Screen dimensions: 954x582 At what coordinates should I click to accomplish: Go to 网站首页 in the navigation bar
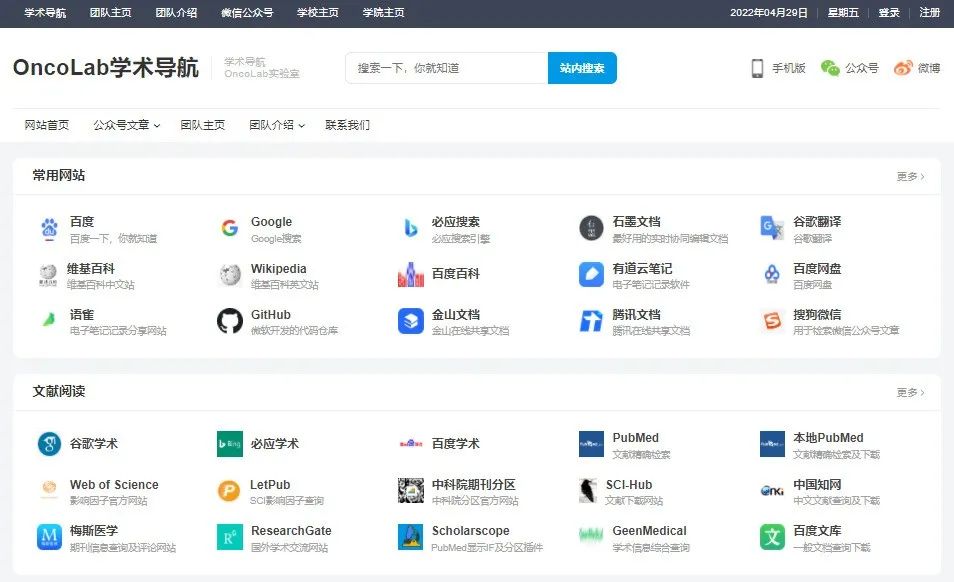47,125
